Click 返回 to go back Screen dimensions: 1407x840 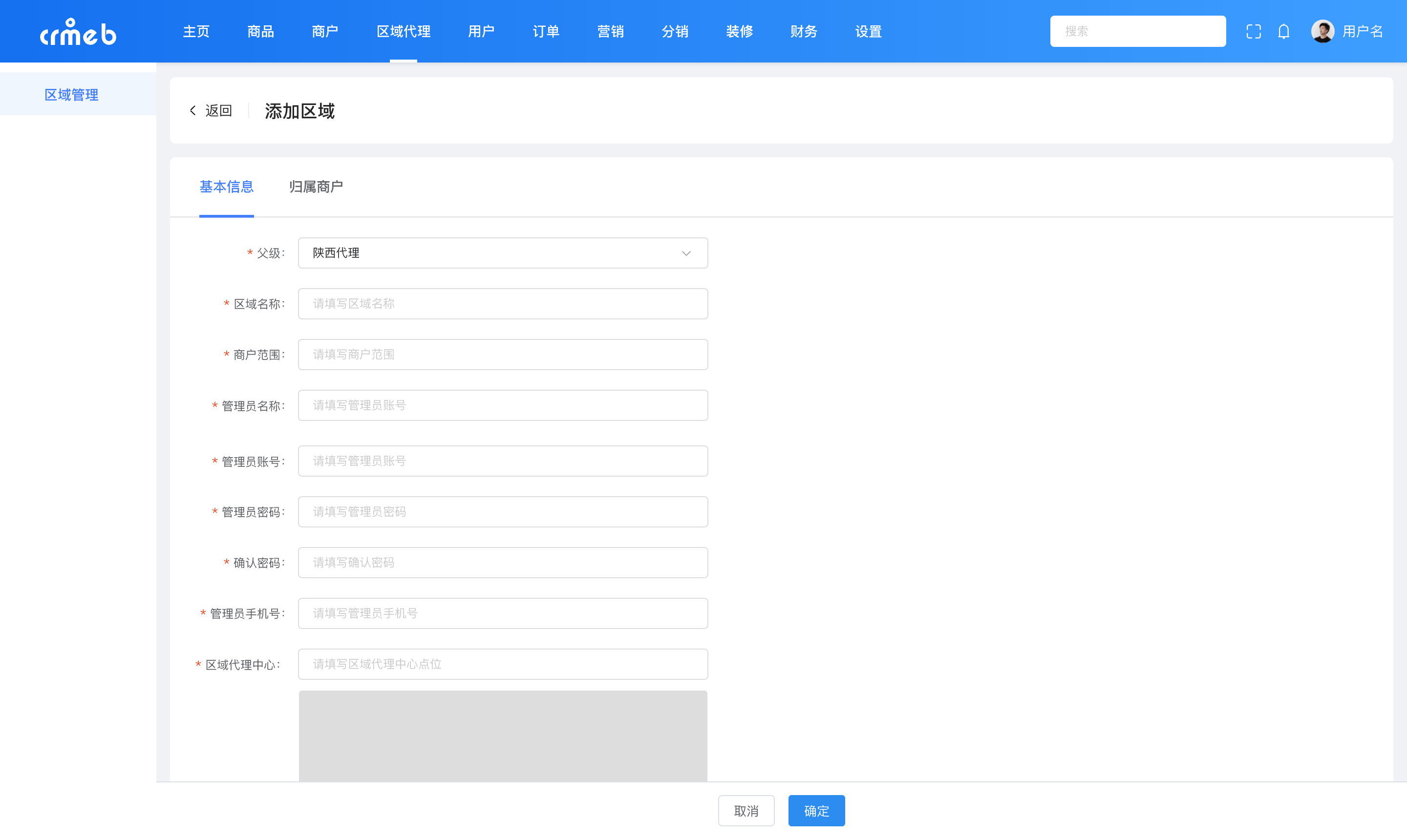pos(218,110)
